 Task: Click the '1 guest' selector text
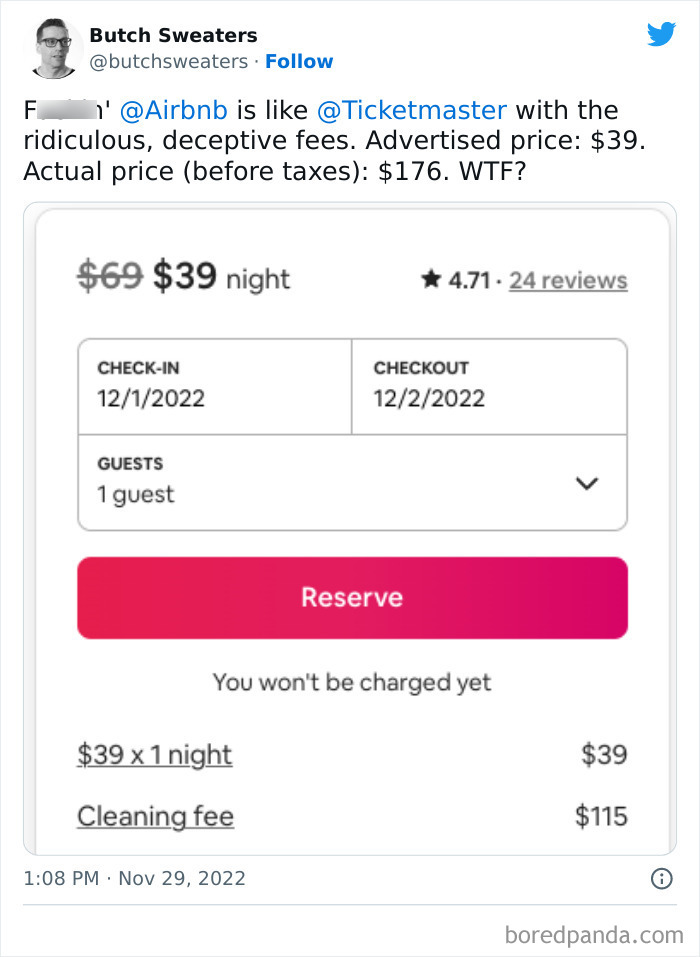136,494
